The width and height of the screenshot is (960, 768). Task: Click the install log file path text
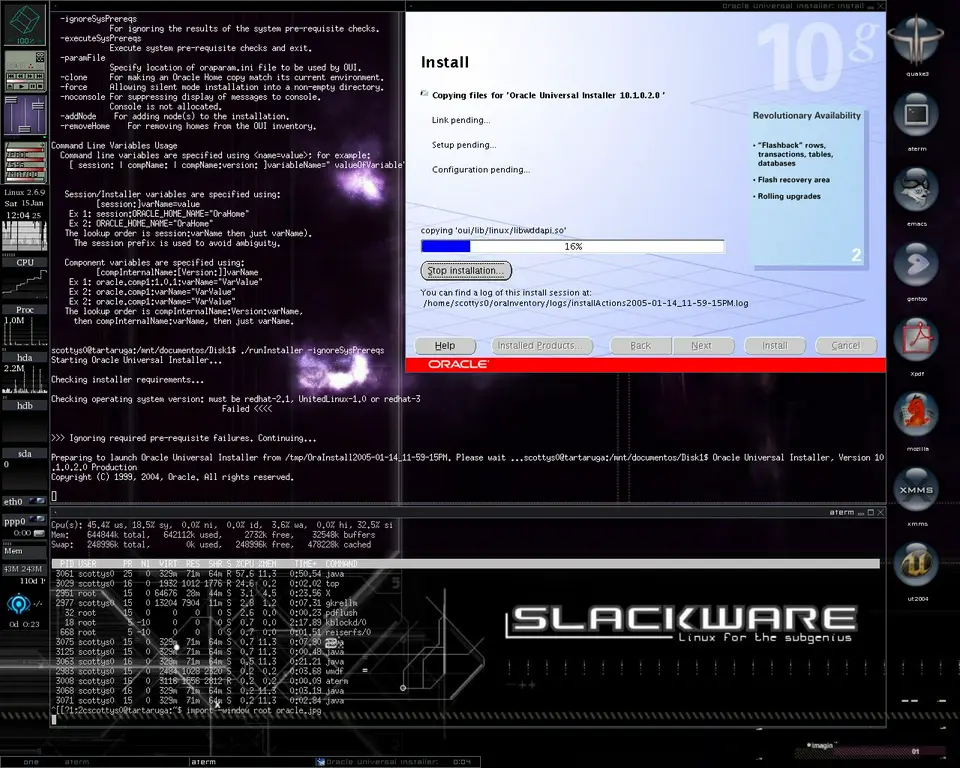pos(586,303)
